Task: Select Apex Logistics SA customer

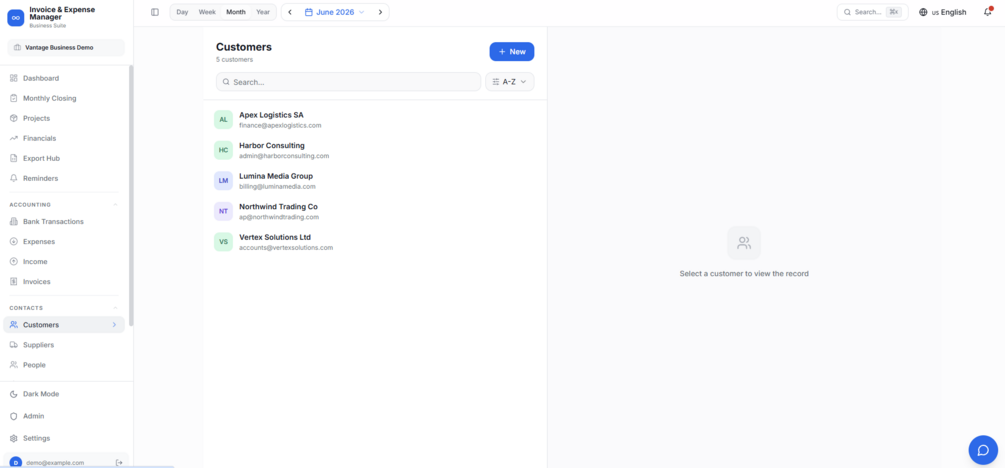Action: pos(375,119)
